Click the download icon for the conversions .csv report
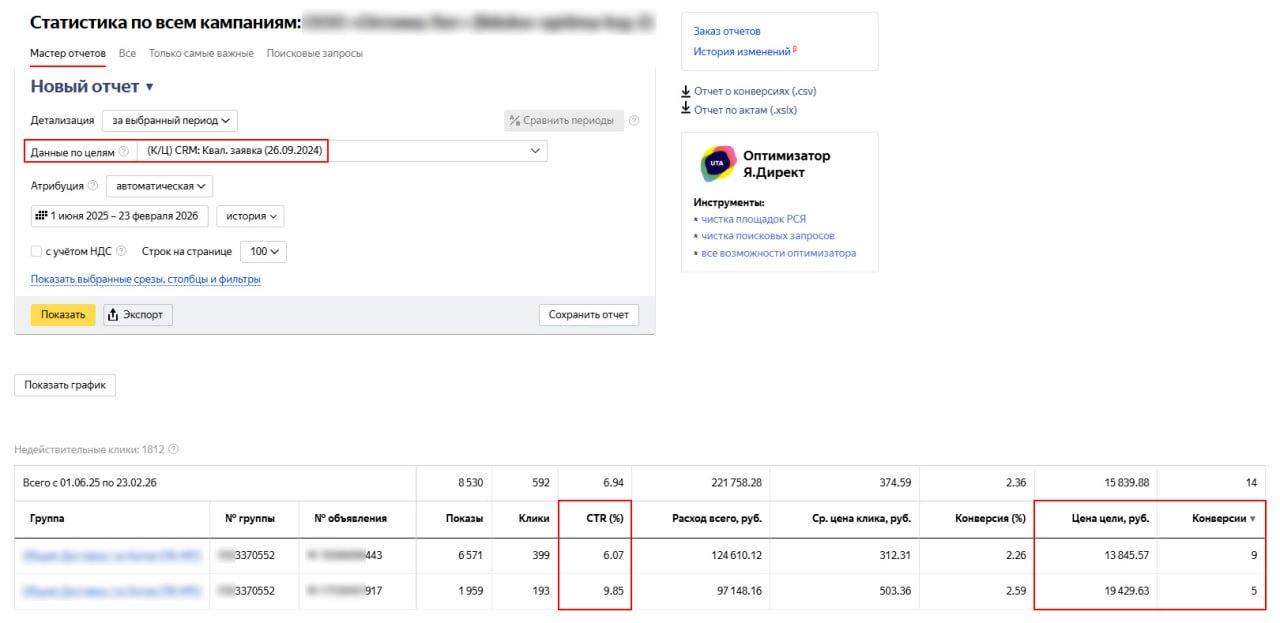The width and height of the screenshot is (1280, 623). coord(686,91)
